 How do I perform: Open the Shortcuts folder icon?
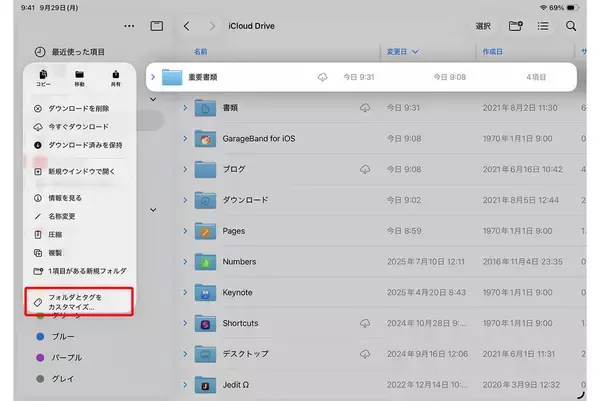click(x=205, y=323)
